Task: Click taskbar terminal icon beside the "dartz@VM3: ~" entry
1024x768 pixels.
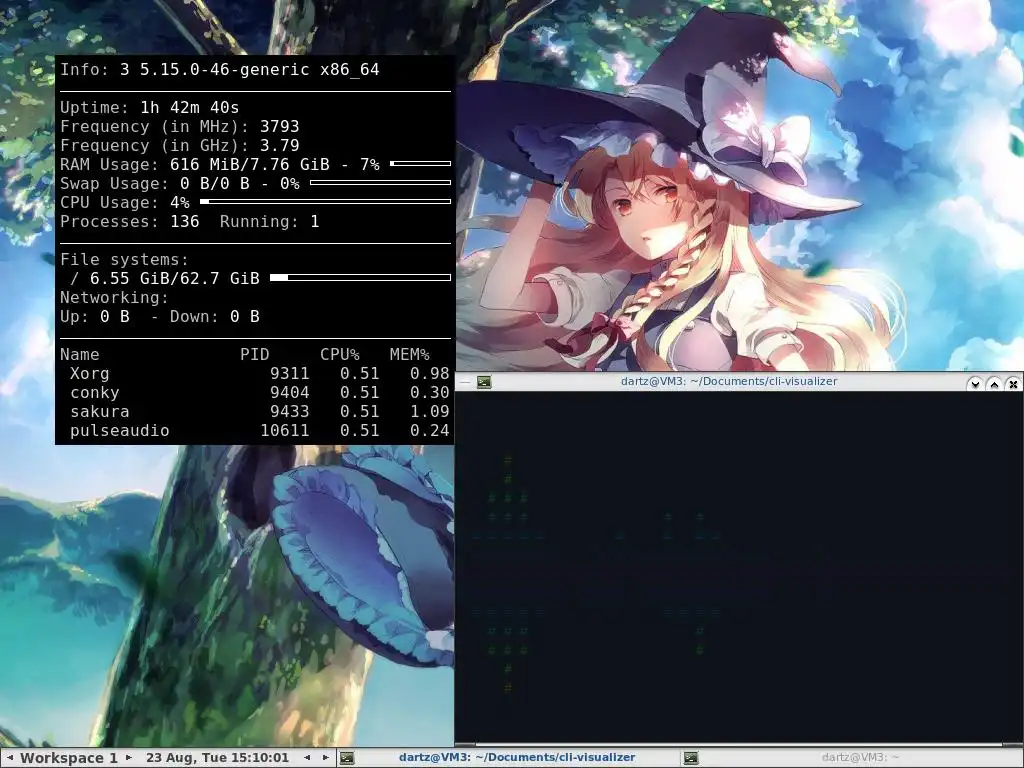Action: click(690, 758)
